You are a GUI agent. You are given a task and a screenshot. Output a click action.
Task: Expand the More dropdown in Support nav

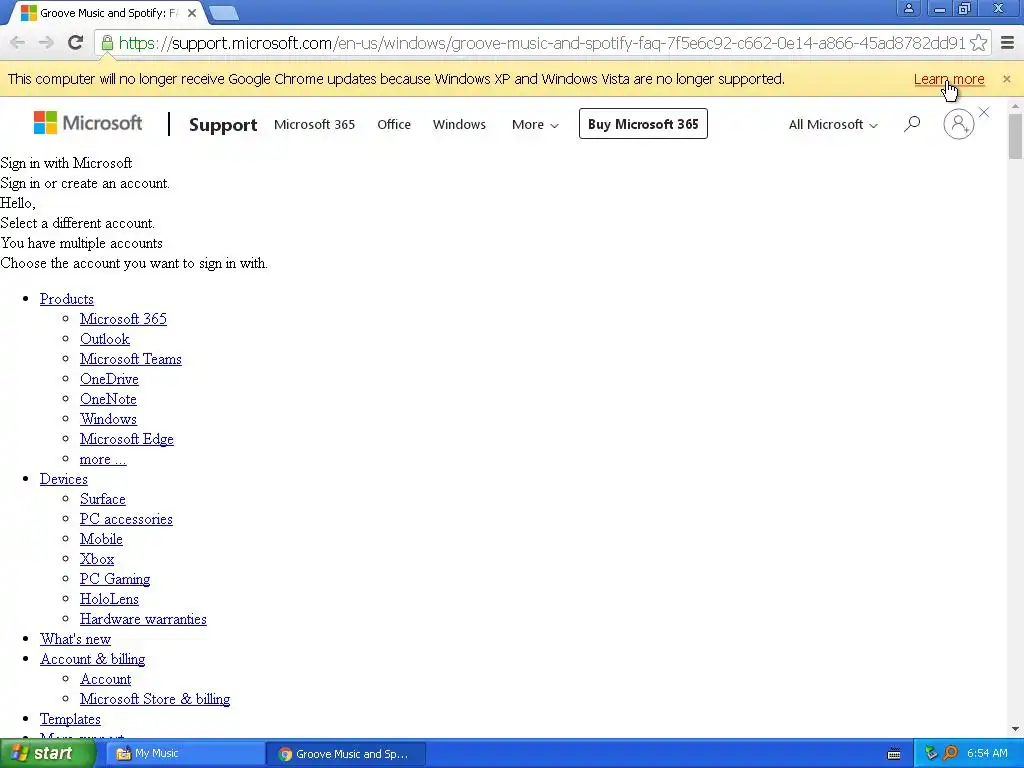[x=535, y=124]
